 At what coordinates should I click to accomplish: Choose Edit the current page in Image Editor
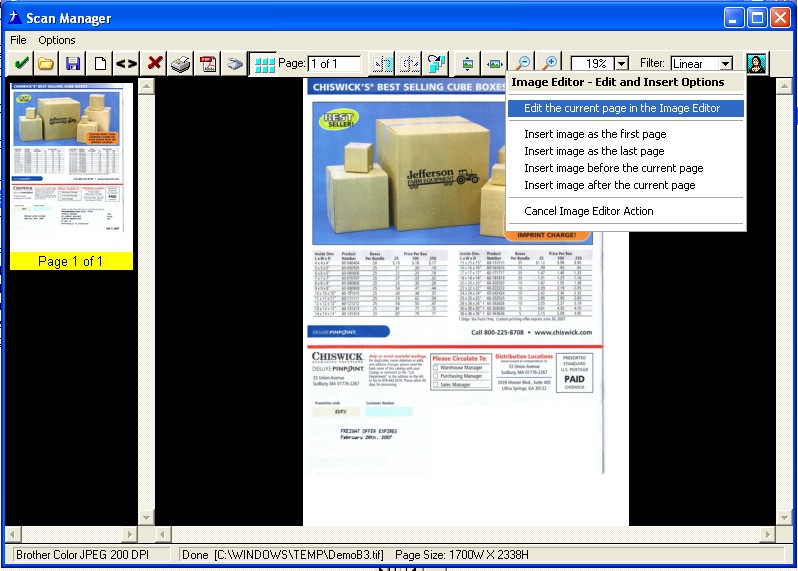625,108
